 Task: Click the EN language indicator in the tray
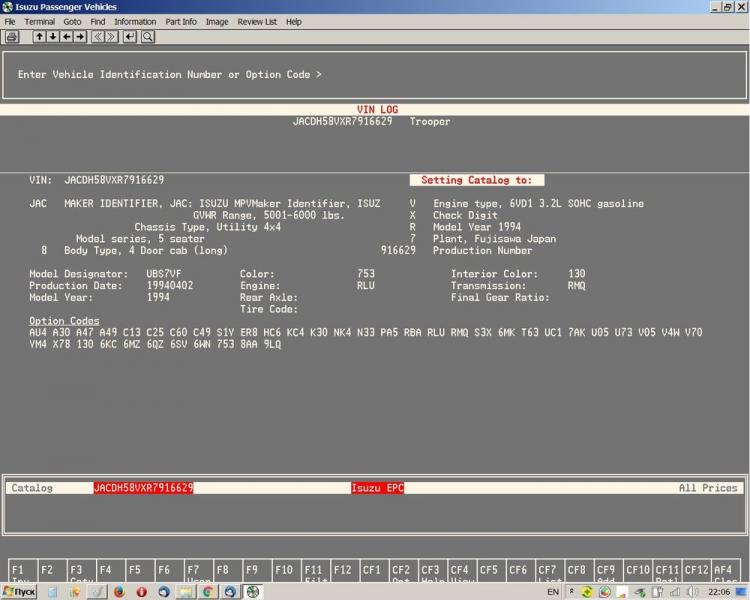[553, 592]
